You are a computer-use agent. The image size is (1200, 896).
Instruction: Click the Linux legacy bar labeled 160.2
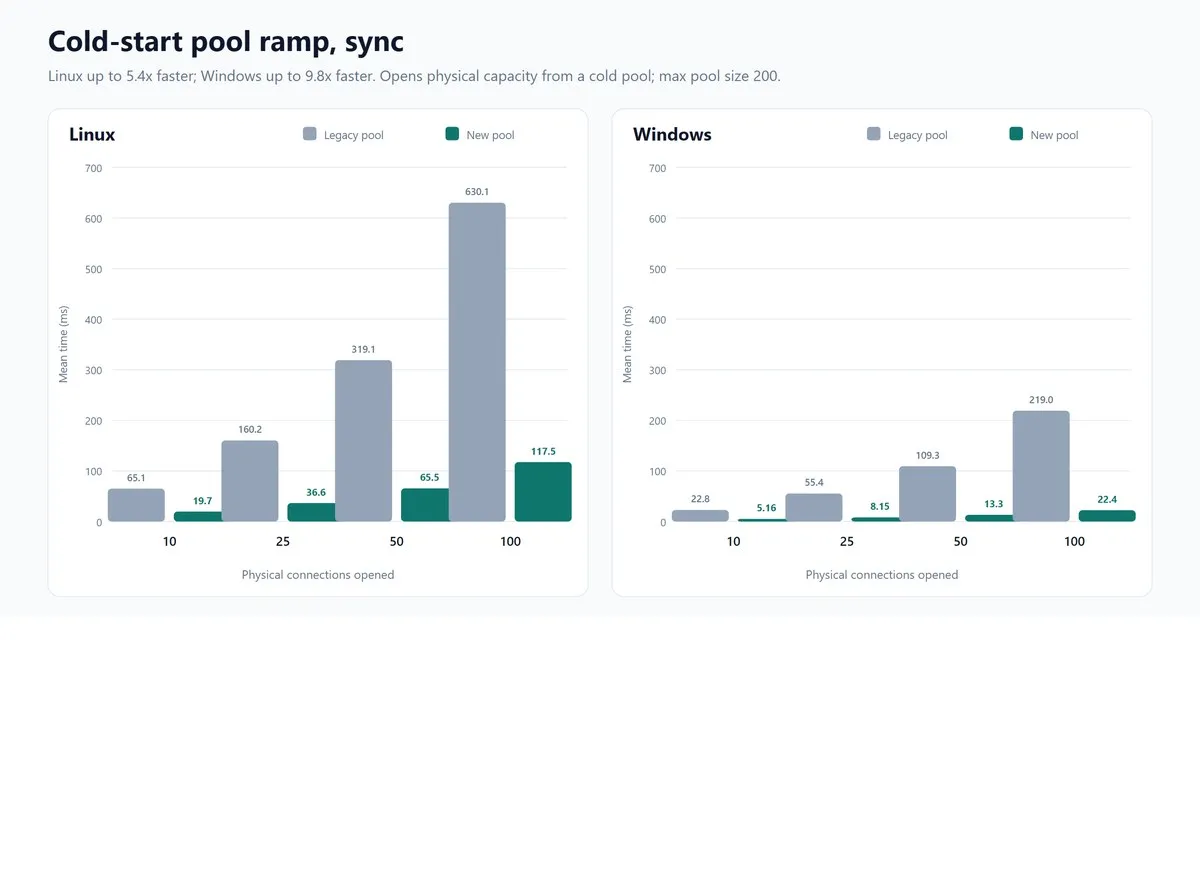coord(250,481)
